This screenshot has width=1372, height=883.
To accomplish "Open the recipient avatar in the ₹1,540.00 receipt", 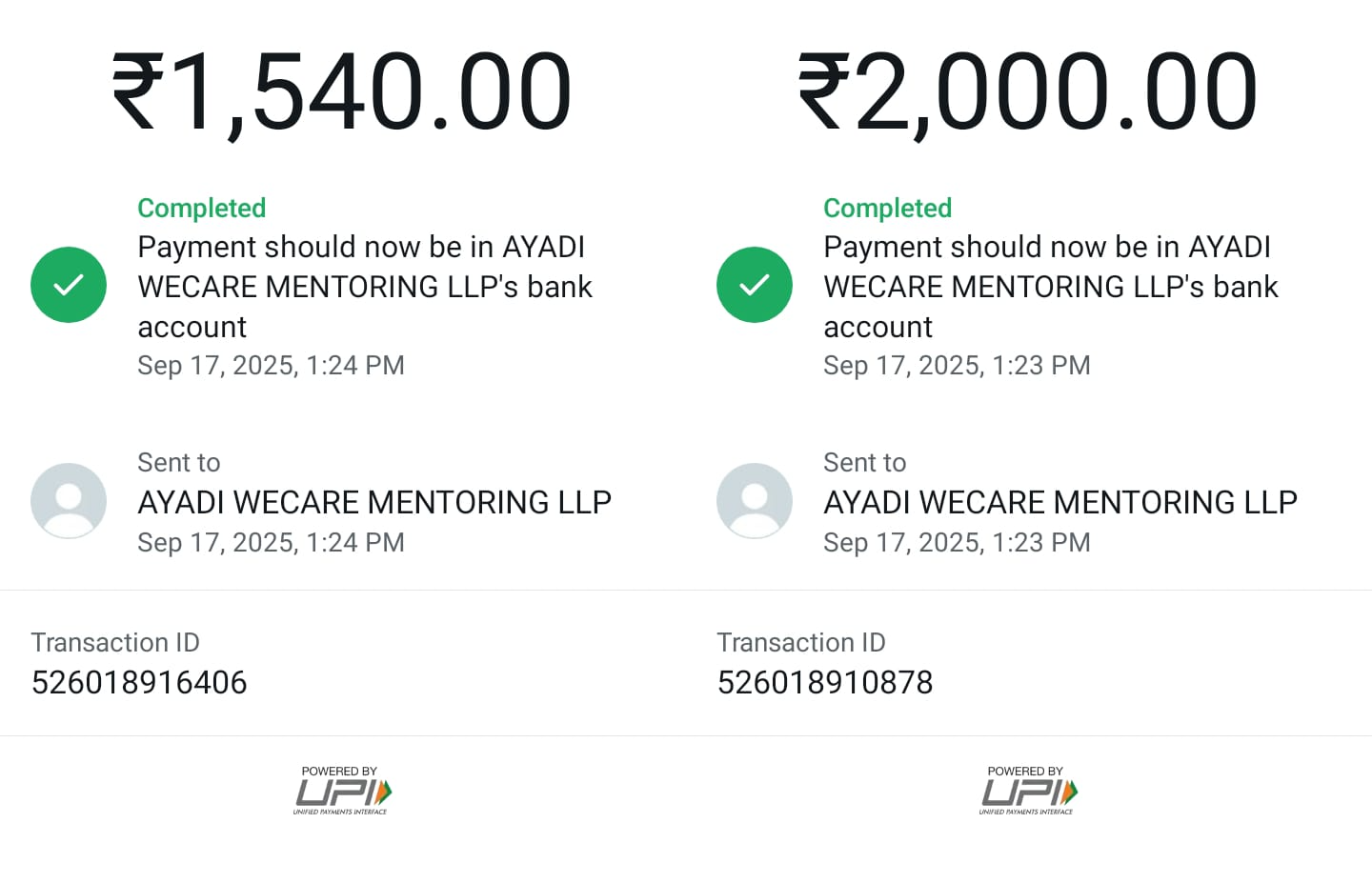I will (69, 501).
